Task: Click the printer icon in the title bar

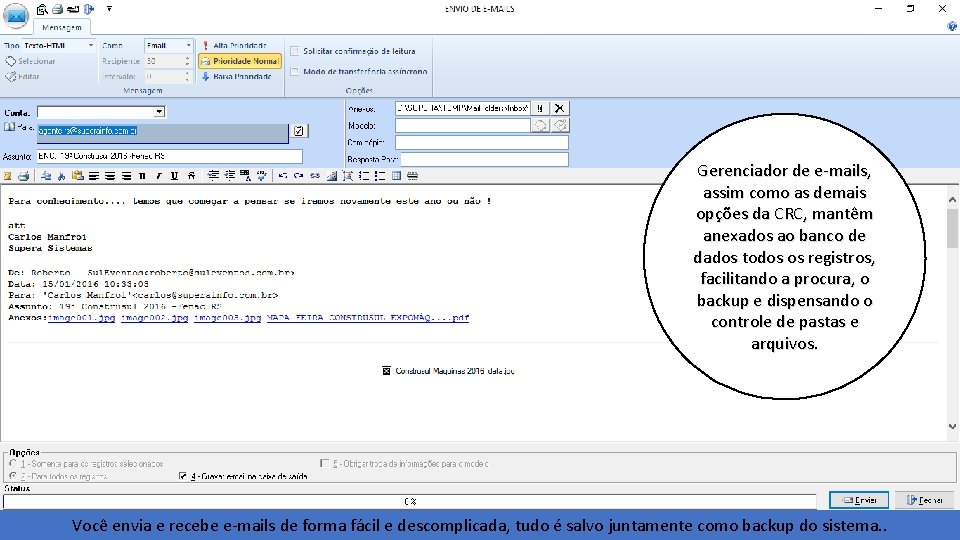Action: (x=58, y=9)
